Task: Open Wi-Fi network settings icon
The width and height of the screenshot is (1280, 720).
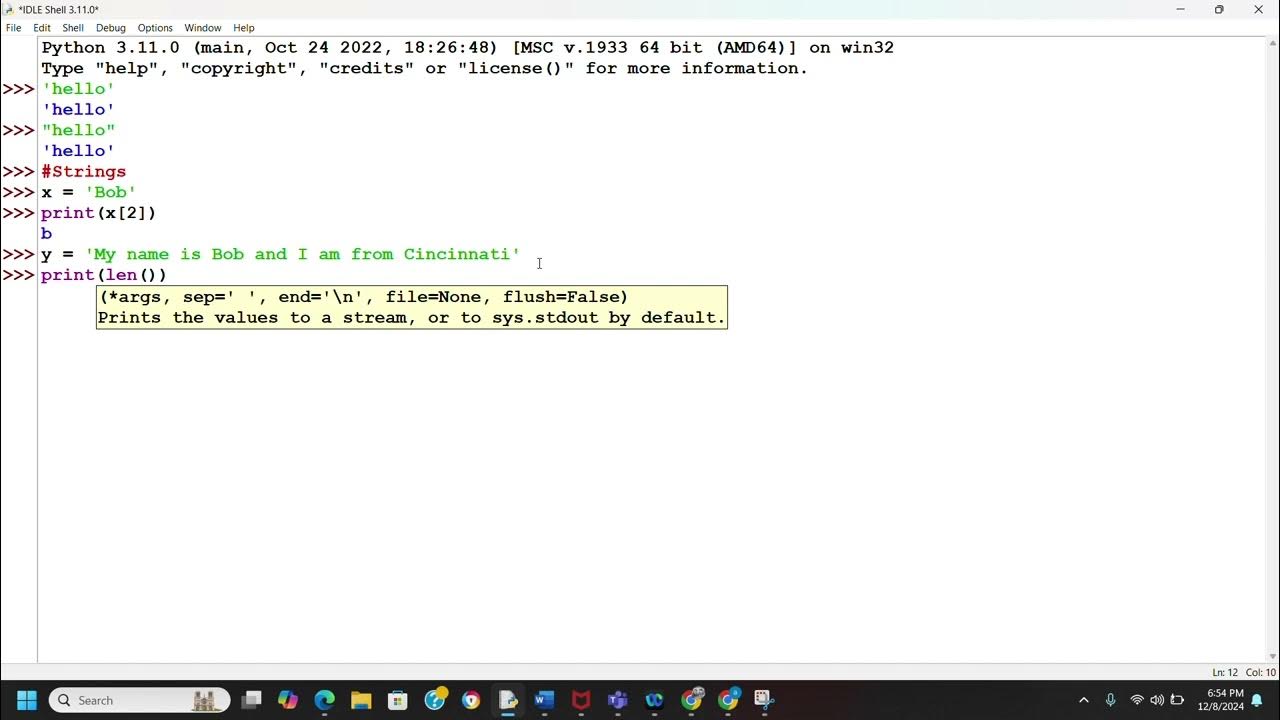Action: 1137,700
